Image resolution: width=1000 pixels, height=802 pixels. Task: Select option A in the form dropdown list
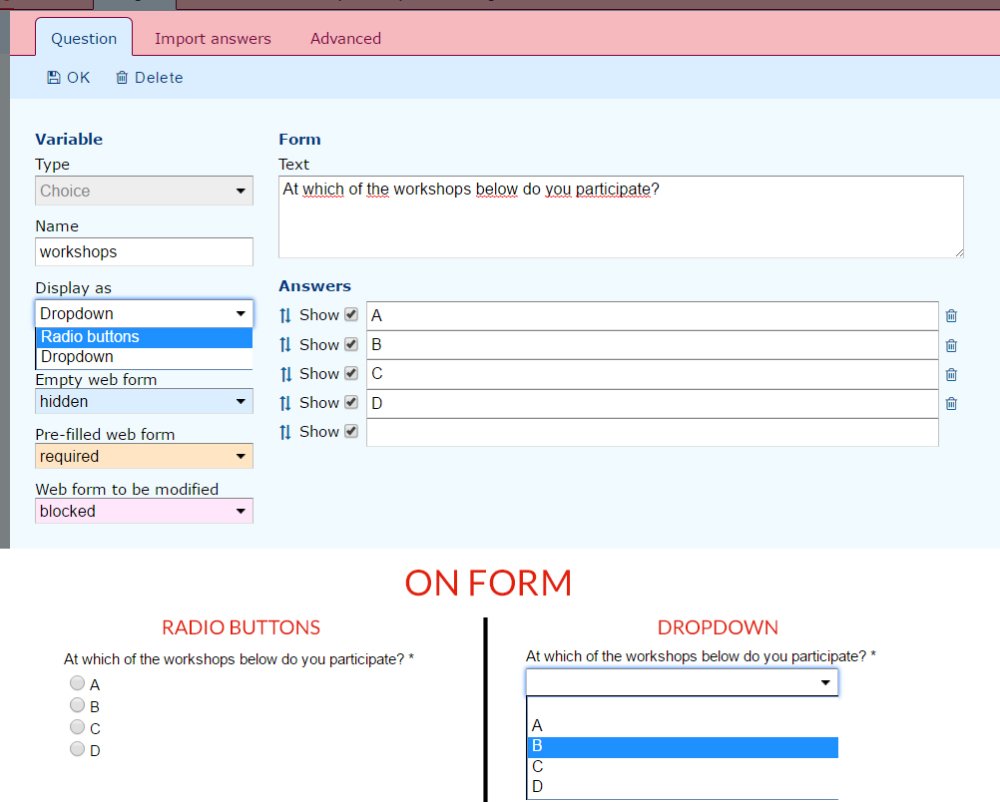coord(682,725)
